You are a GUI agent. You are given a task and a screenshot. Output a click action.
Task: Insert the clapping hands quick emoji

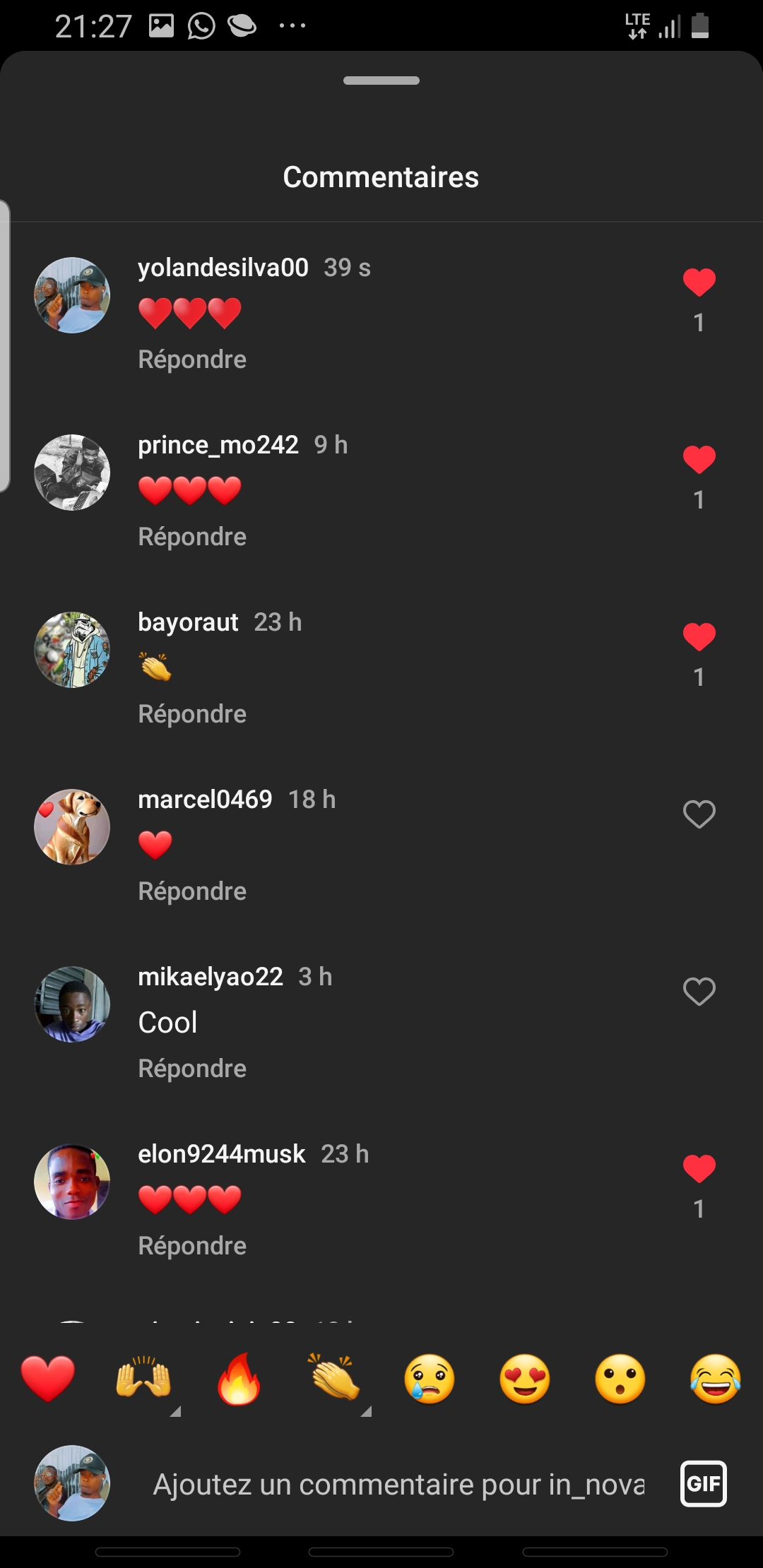point(334,1379)
